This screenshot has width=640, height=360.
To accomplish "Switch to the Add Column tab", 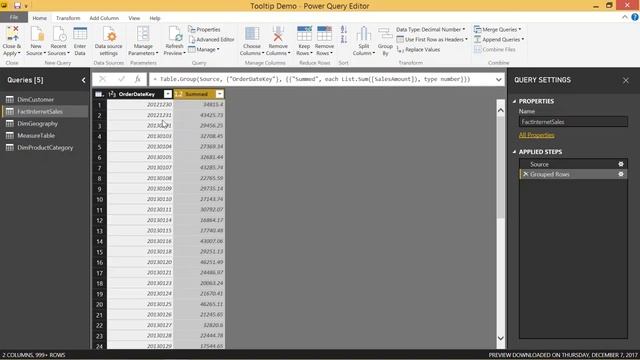I will 104,18.
